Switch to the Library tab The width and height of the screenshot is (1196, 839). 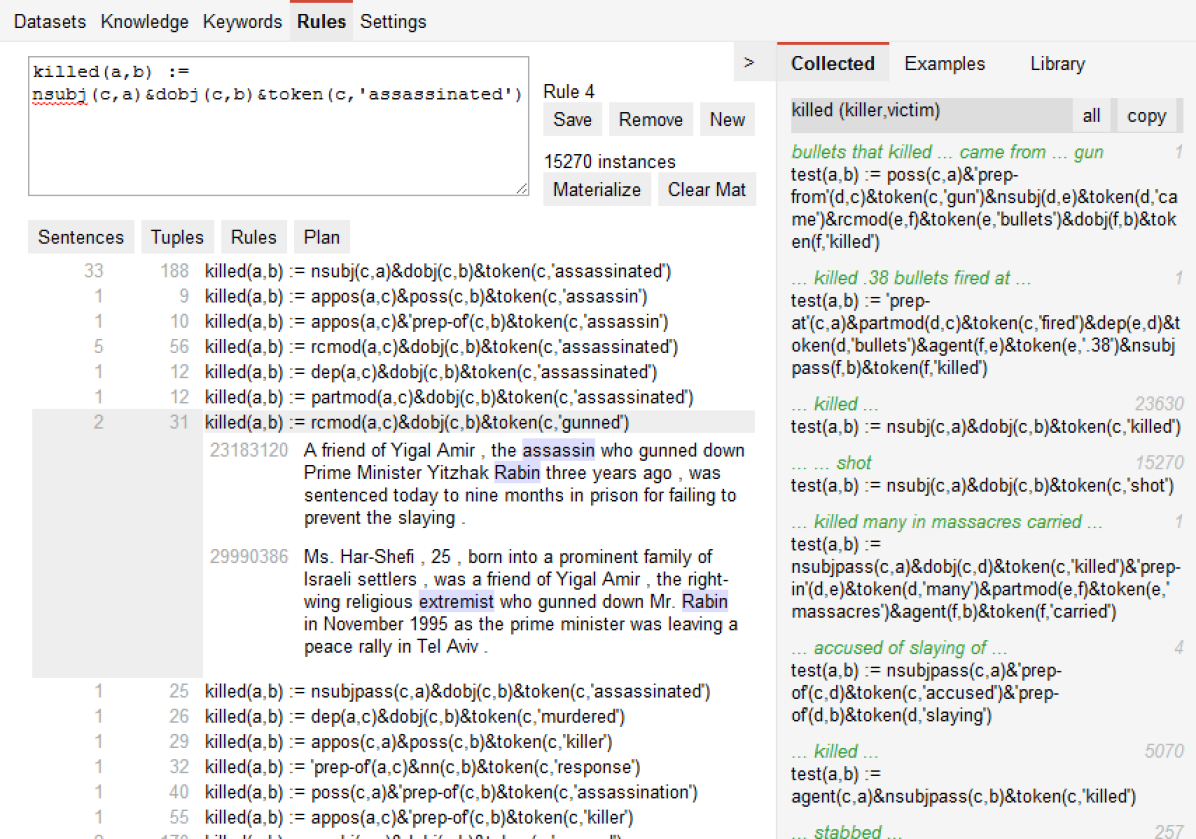1057,64
